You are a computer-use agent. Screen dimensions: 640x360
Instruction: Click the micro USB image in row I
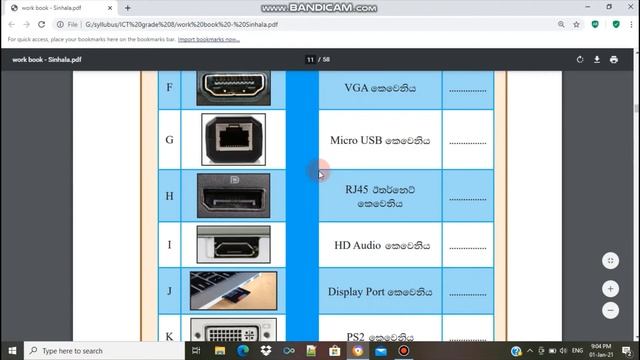233,244
